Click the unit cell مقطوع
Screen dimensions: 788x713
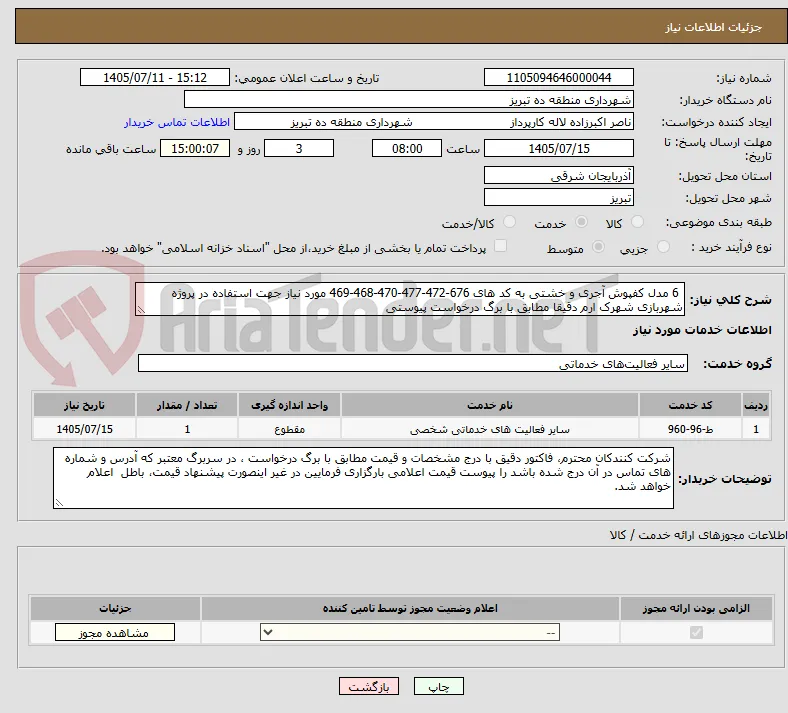point(289,429)
